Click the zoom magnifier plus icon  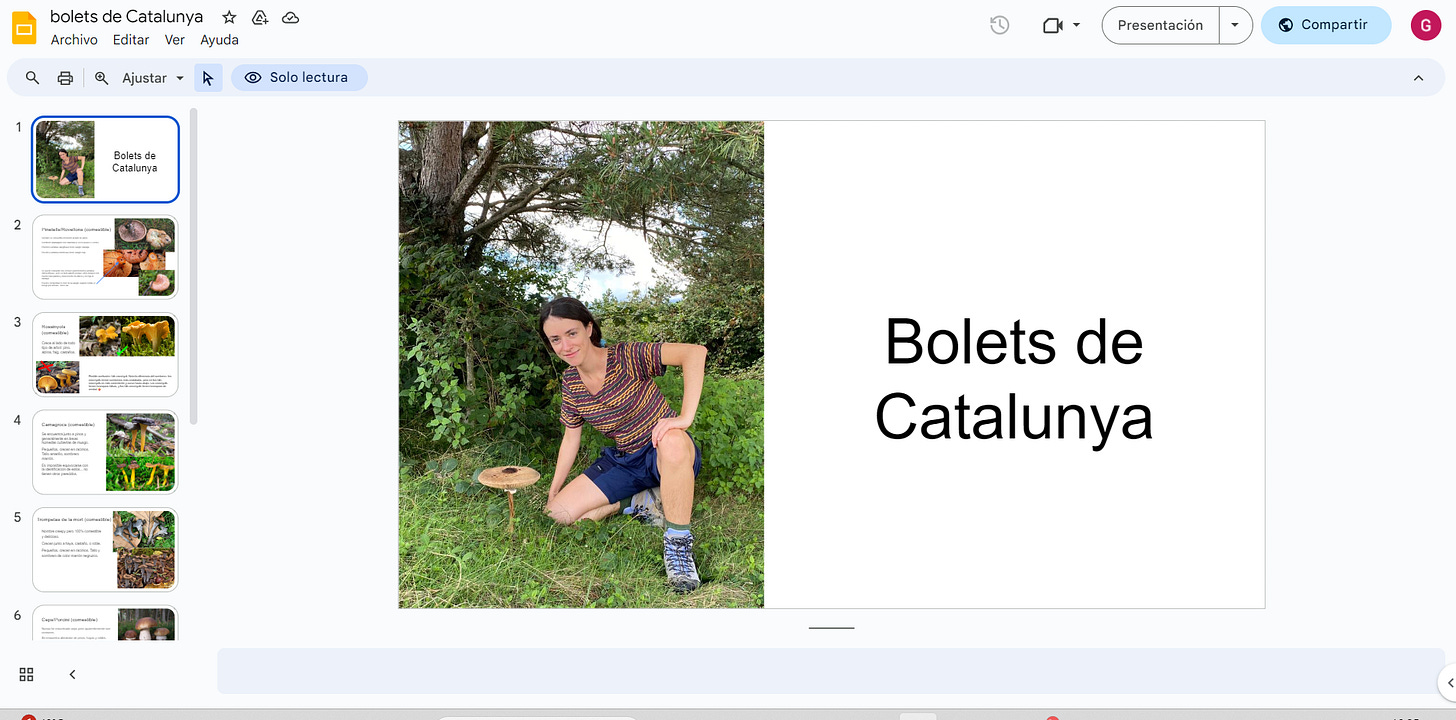[x=101, y=77]
